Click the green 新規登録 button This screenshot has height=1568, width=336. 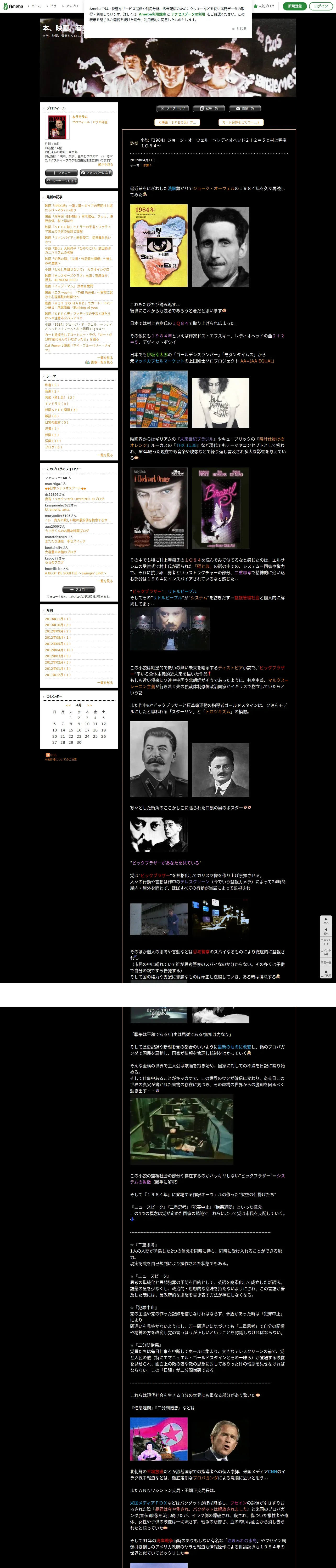295,6
